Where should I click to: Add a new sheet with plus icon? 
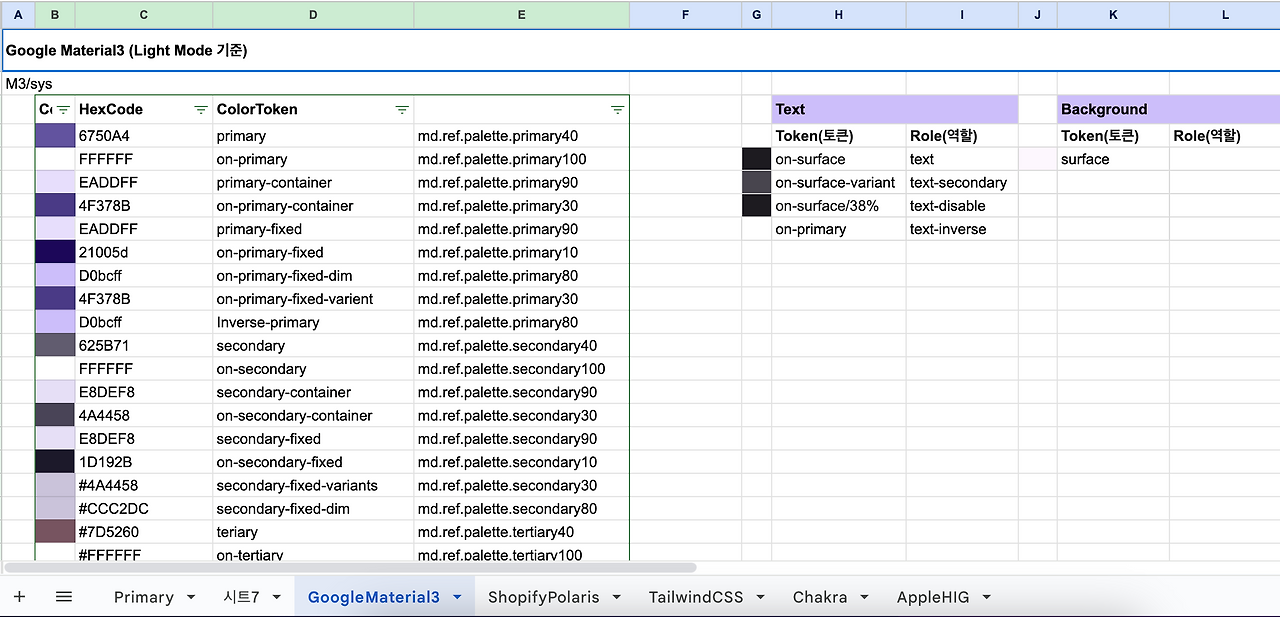[x=19, y=597]
